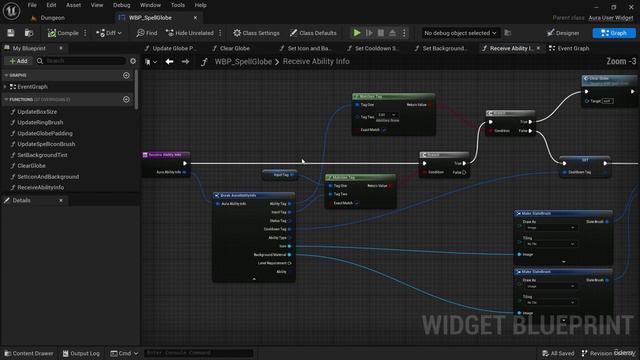Collapse the Break AuraAbilityInfo node pins

tap(254, 279)
